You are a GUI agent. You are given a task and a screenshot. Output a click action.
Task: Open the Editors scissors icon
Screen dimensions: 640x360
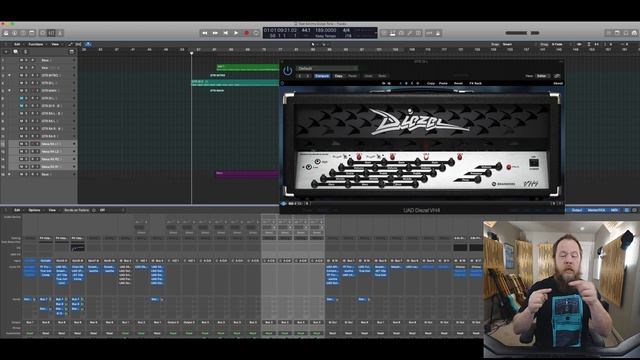pos(60,33)
